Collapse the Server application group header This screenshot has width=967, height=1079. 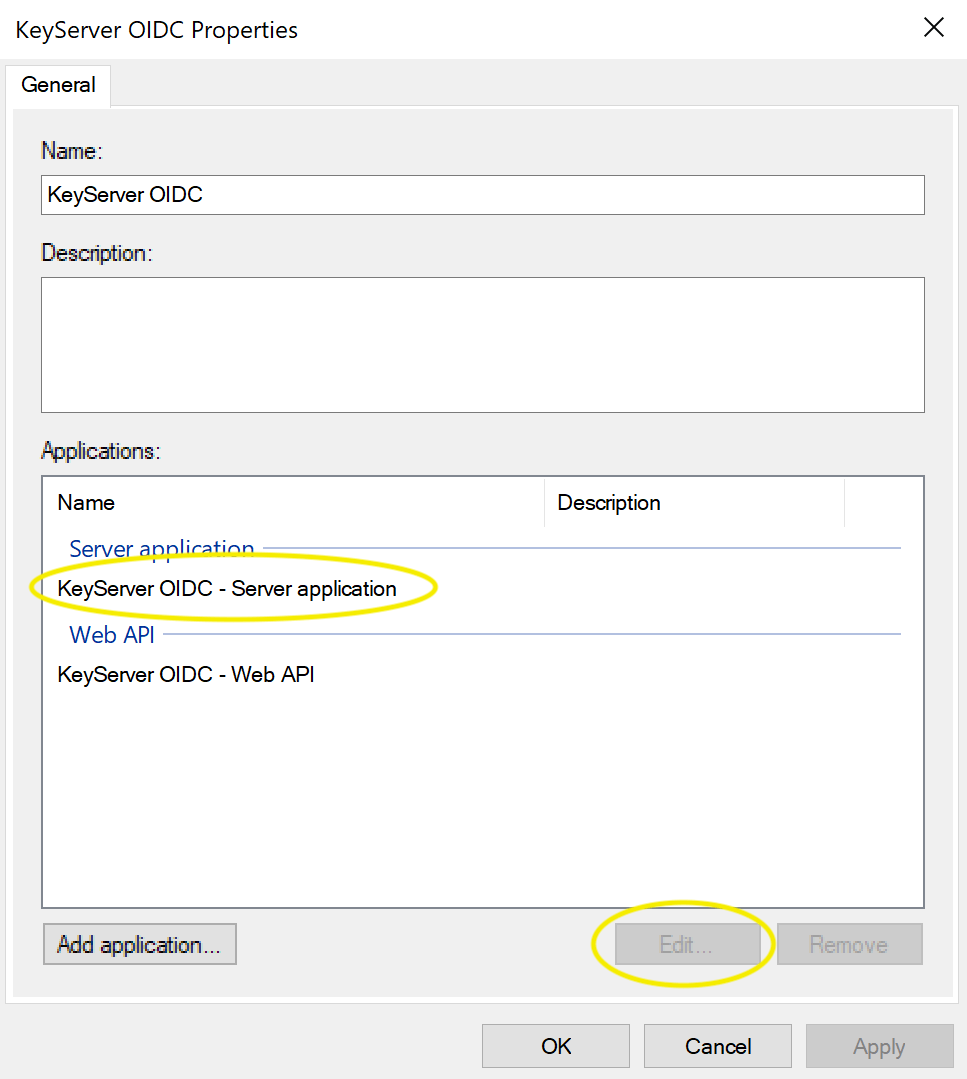tap(161, 549)
